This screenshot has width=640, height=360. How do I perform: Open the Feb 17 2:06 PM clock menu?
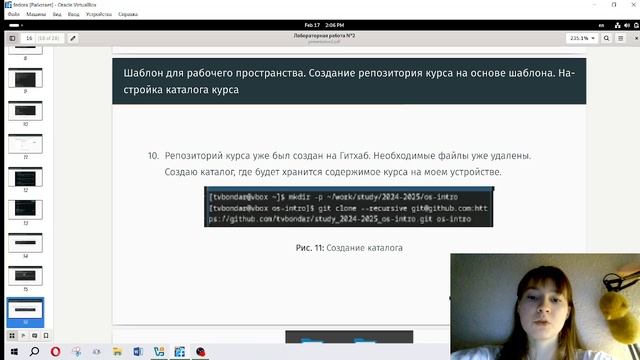[x=324, y=25]
